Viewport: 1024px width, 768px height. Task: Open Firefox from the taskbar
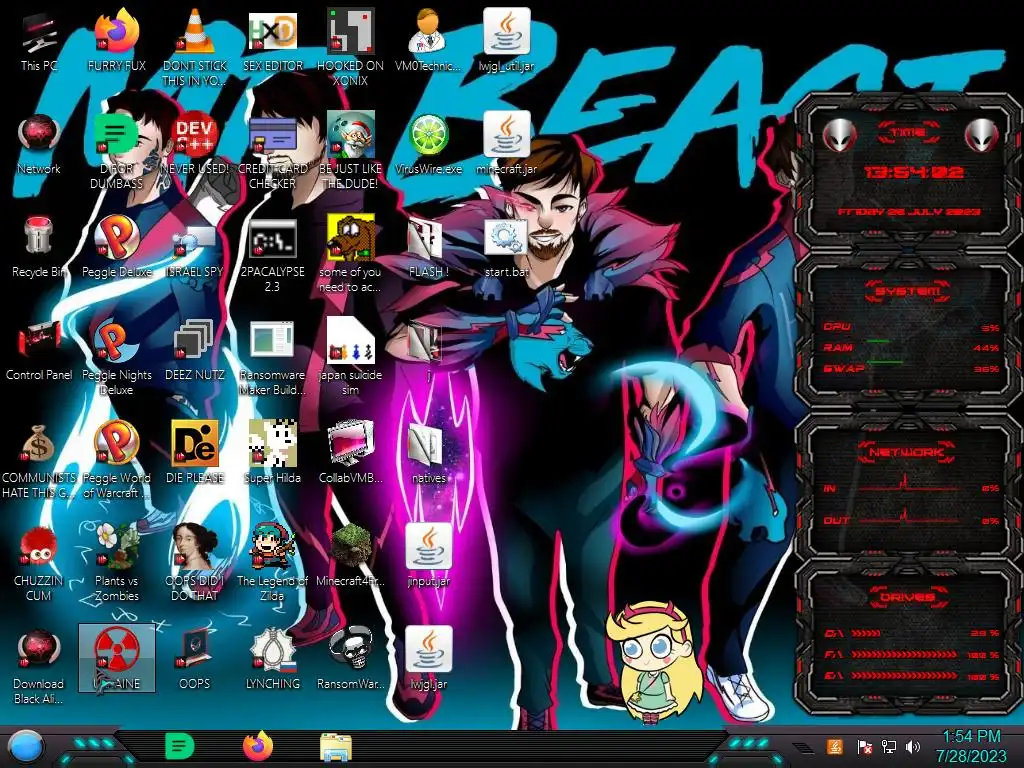pyautogui.click(x=258, y=746)
